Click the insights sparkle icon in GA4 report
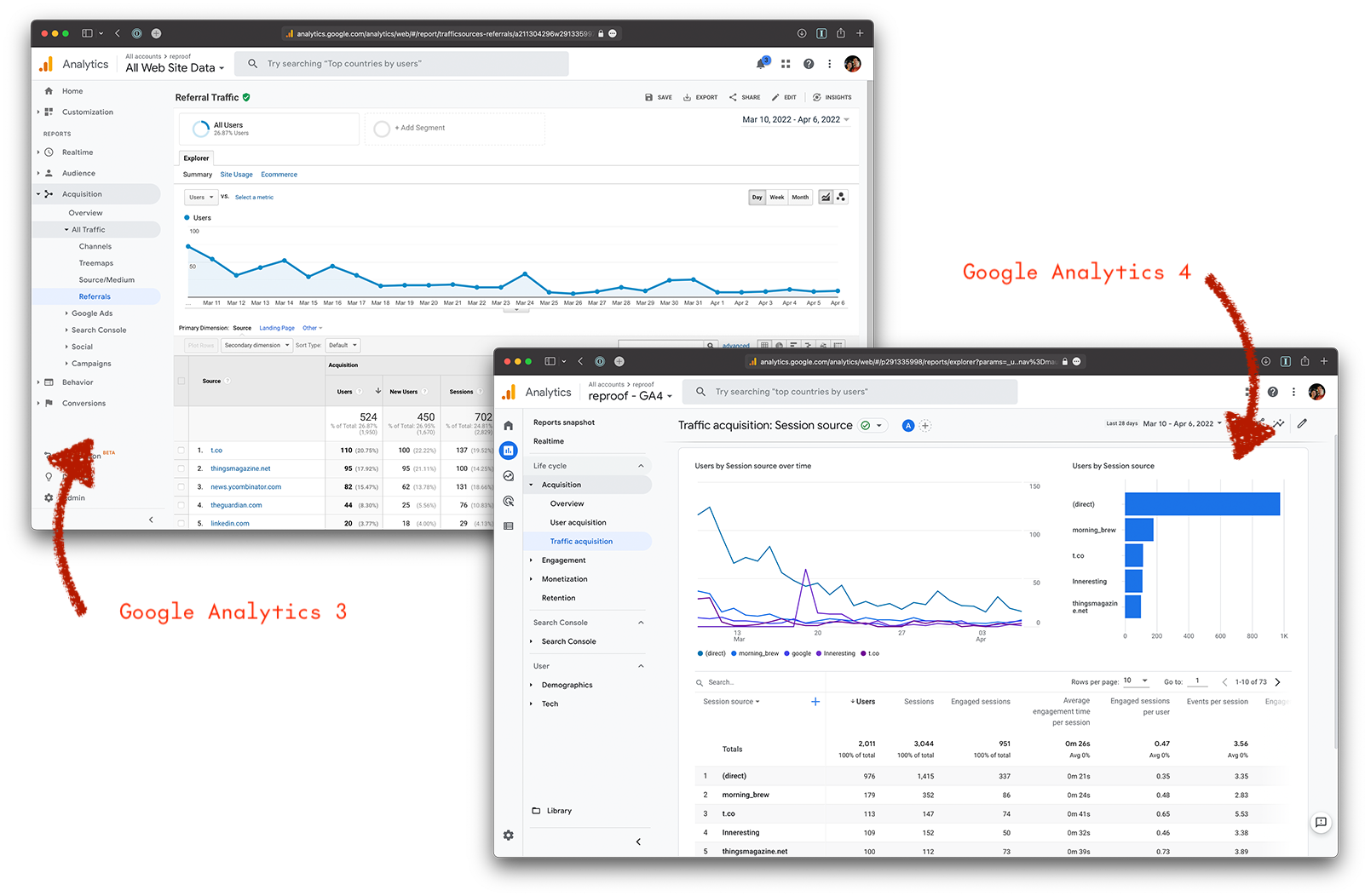This screenshot has width=1365, height=896. coord(1279,423)
